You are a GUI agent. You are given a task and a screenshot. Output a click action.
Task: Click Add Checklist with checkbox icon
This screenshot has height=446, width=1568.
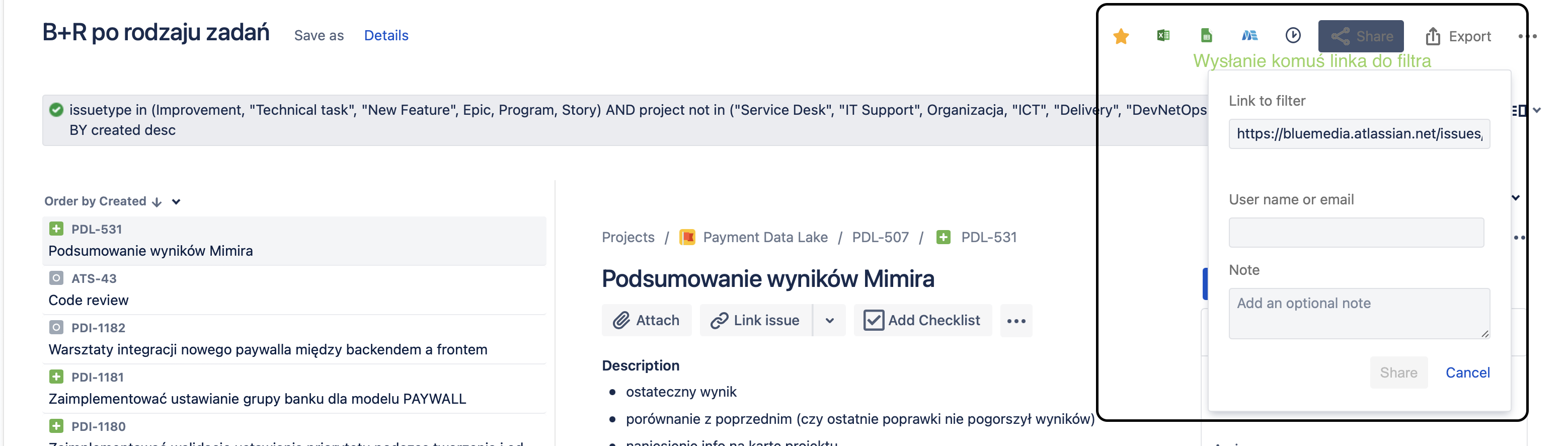click(x=922, y=321)
